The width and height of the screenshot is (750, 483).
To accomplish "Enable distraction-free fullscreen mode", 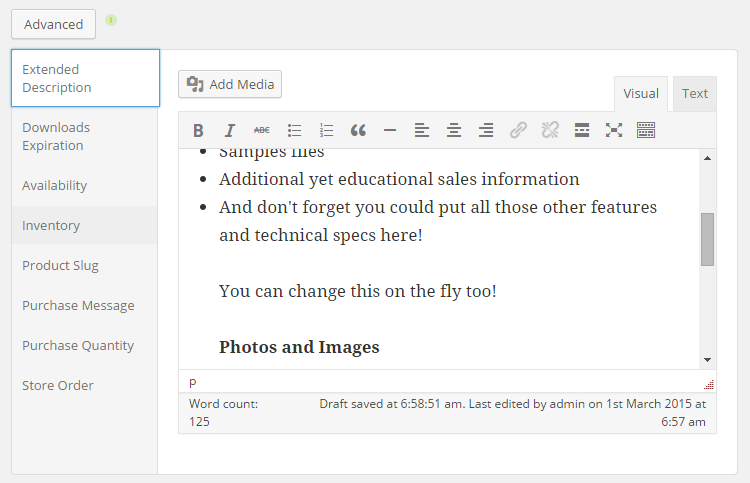I will pyautogui.click(x=614, y=130).
